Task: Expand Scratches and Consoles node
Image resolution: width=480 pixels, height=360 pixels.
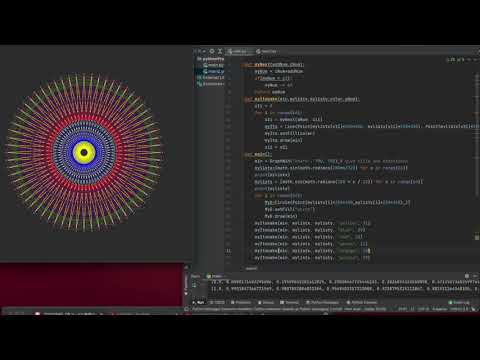Action: coord(211,84)
